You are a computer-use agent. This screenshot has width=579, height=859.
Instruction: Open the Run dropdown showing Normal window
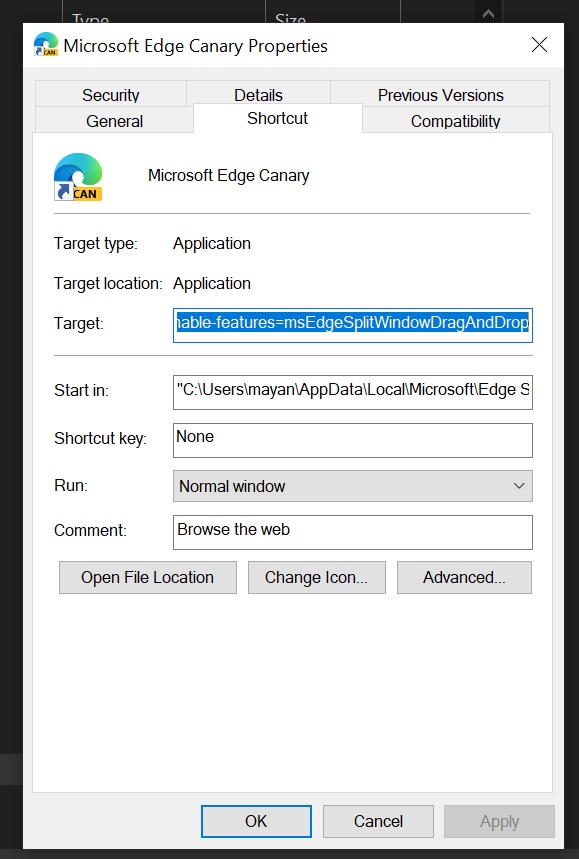(352, 486)
